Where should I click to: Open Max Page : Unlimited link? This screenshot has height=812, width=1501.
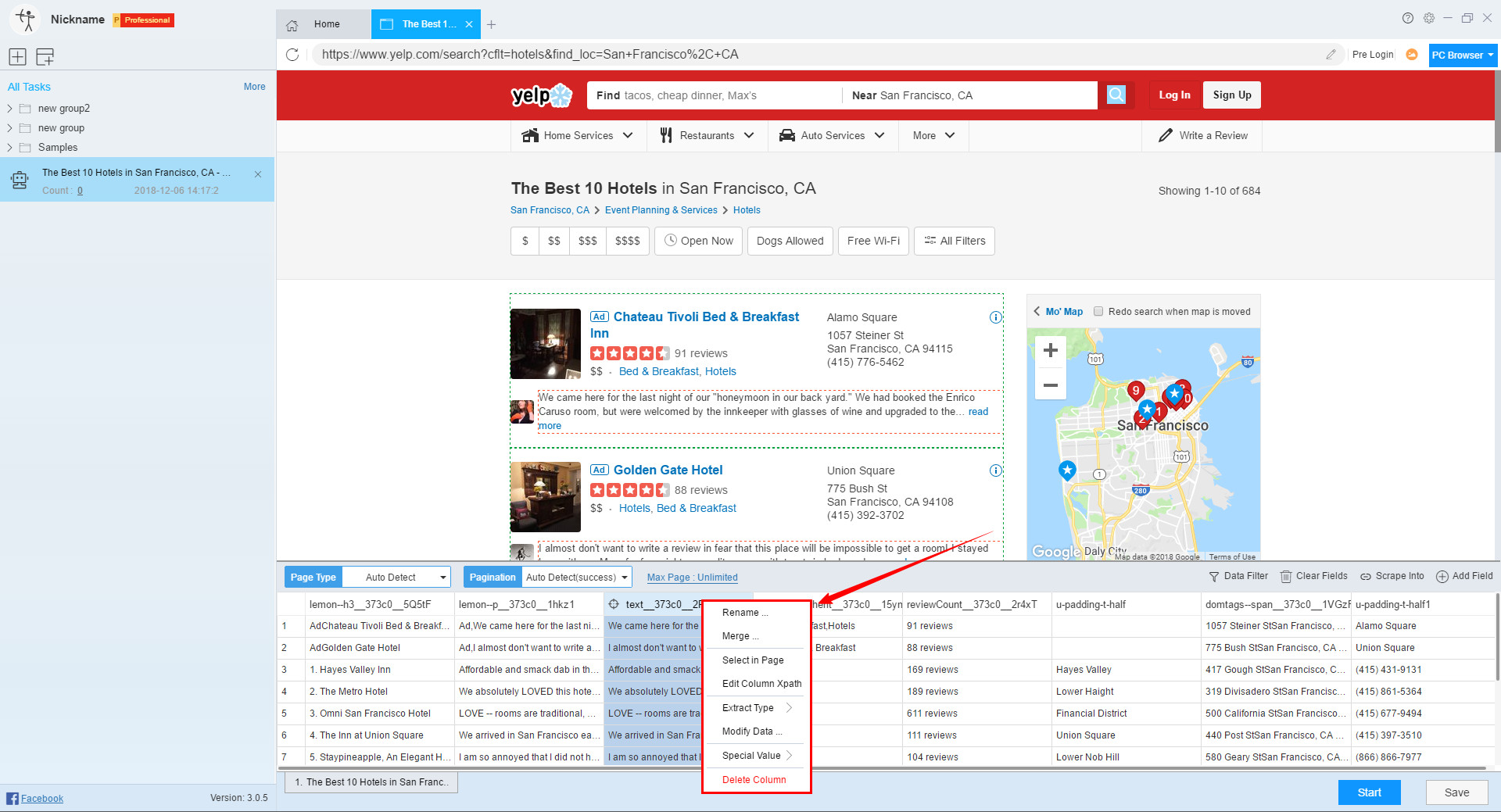click(692, 578)
